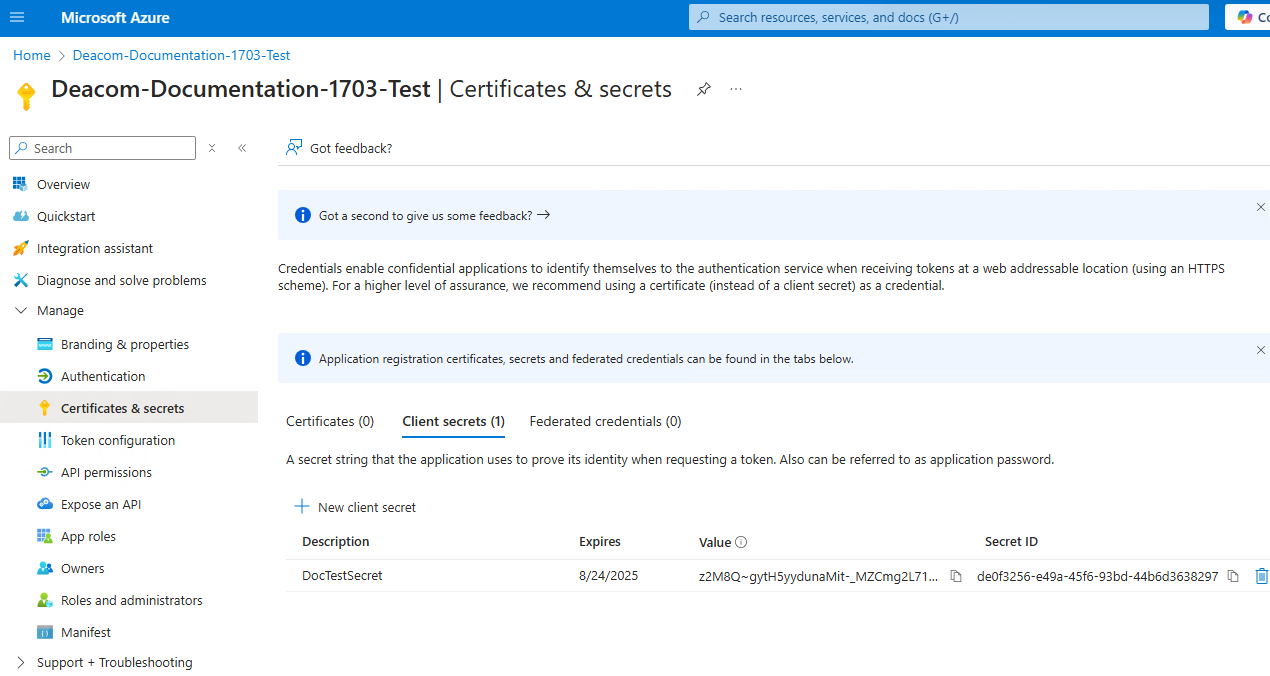The height and width of the screenshot is (676, 1270).
Task: Open the Azure portal hamburger menu
Action: (x=17, y=17)
